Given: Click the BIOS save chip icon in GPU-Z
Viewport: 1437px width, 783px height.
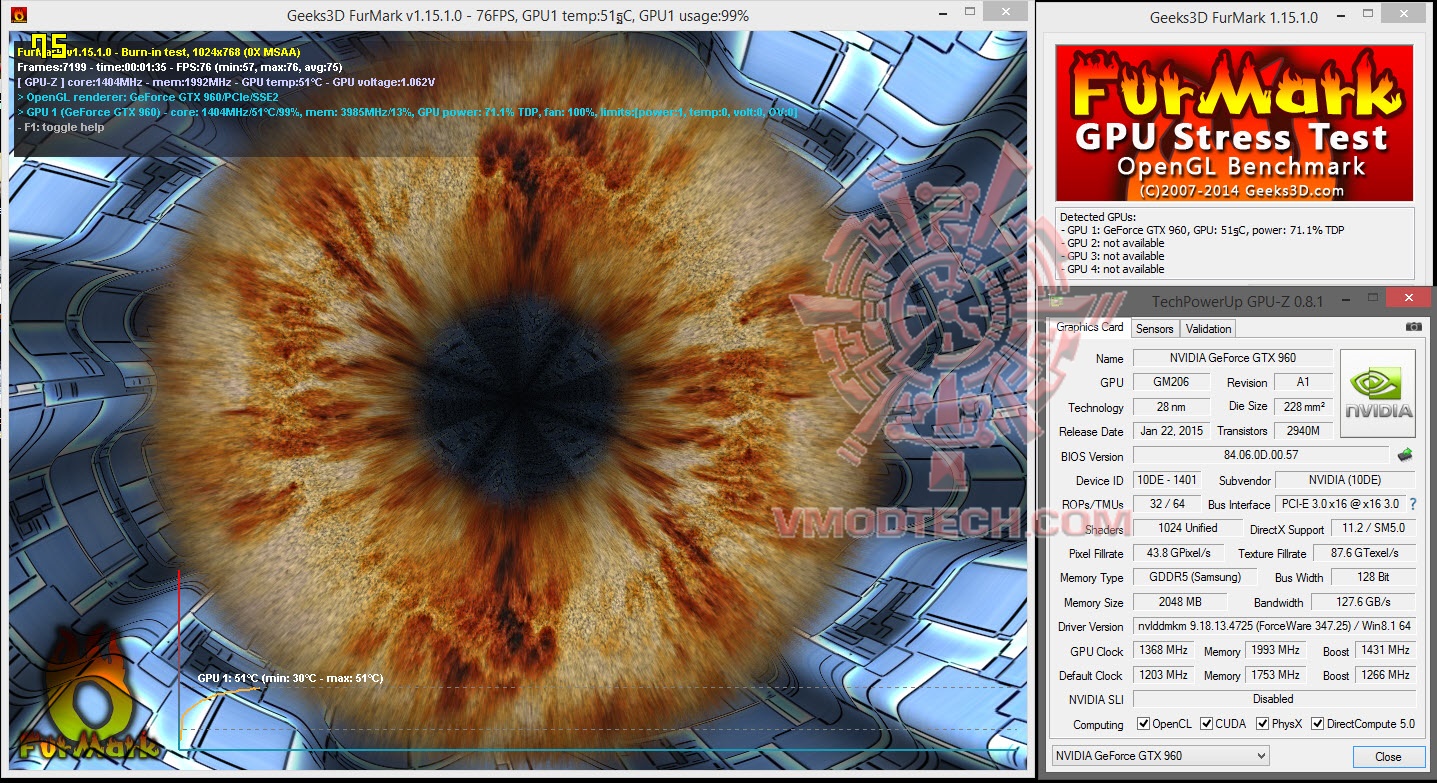Looking at the screenshot, I should coord(1405,455).
